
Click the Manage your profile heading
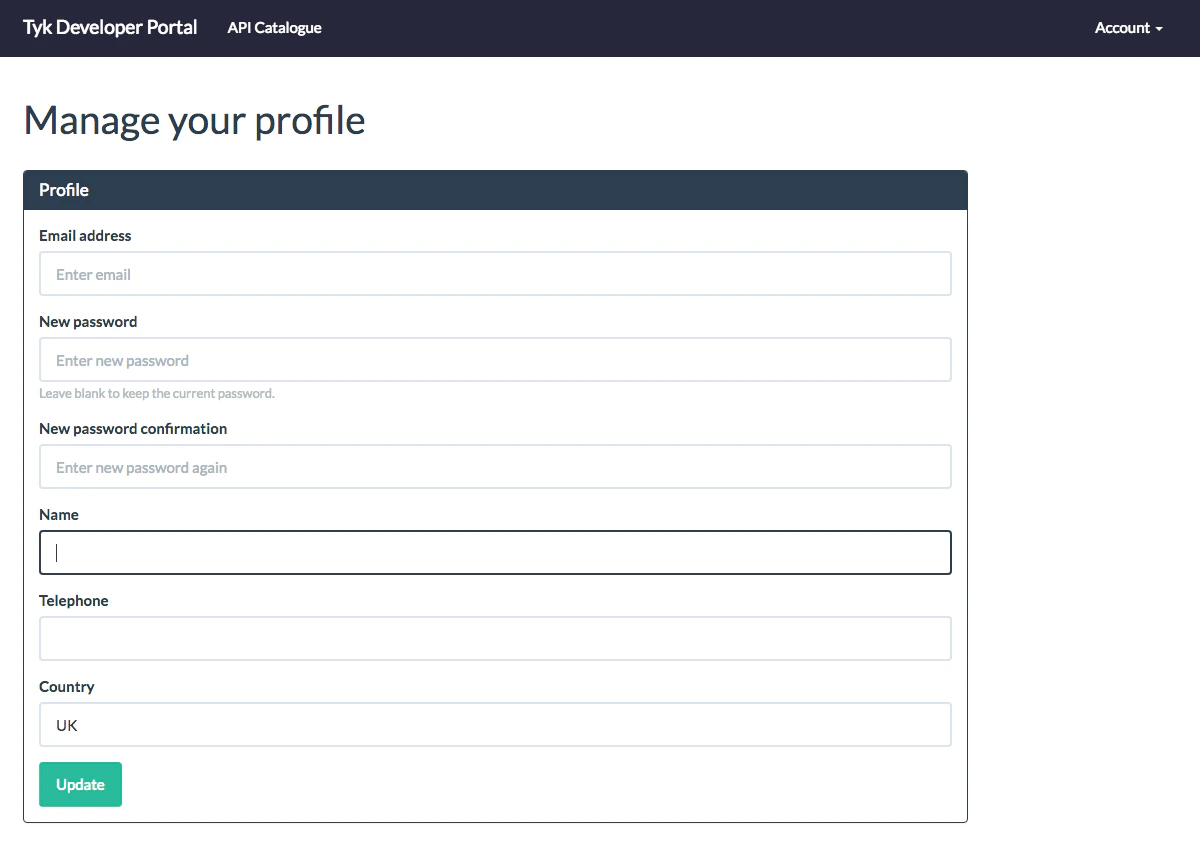click(x=194, y=120)
